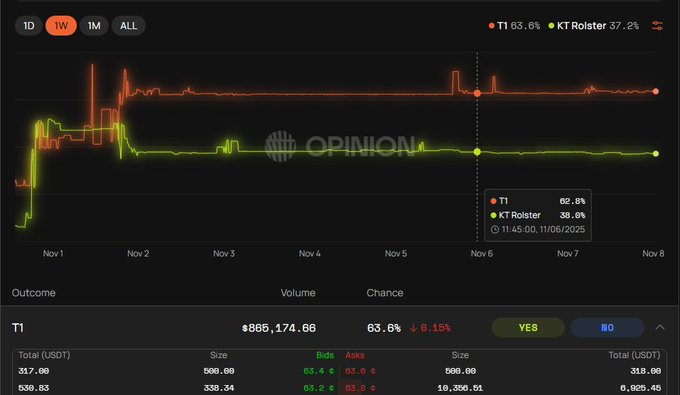680x395 pixels.
Task: Click the KT Rolster 38.0% tooltip row
Action: pos(538,215)
